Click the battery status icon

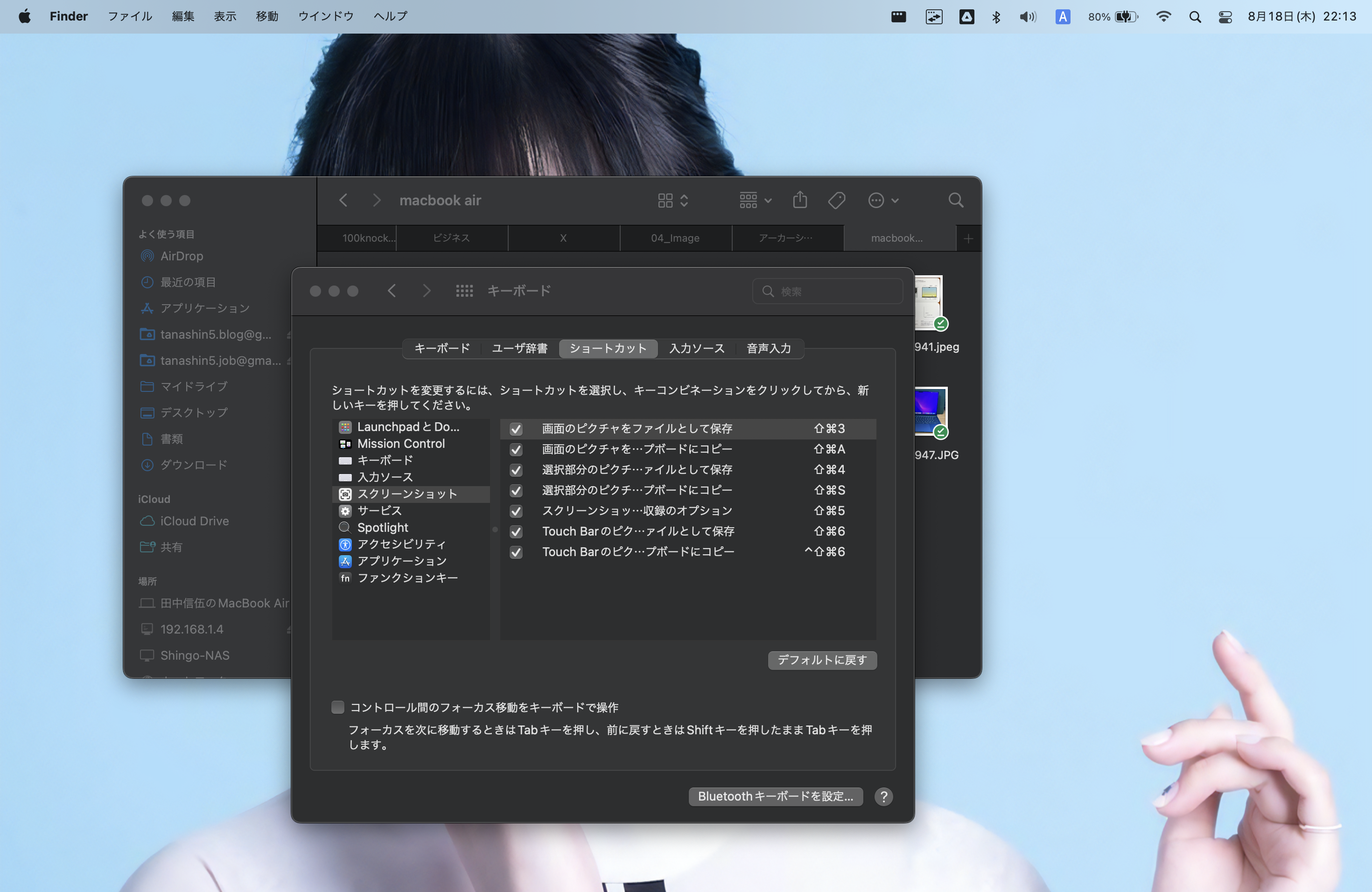coord(1127,17)
